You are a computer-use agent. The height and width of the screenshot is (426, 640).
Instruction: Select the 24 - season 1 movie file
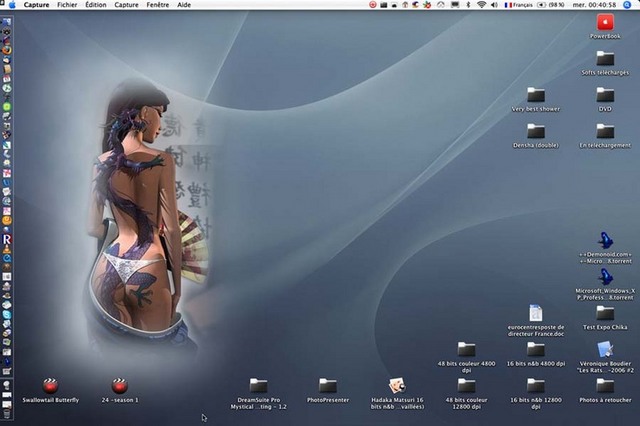pyautogui.click(x=120, y=390)
